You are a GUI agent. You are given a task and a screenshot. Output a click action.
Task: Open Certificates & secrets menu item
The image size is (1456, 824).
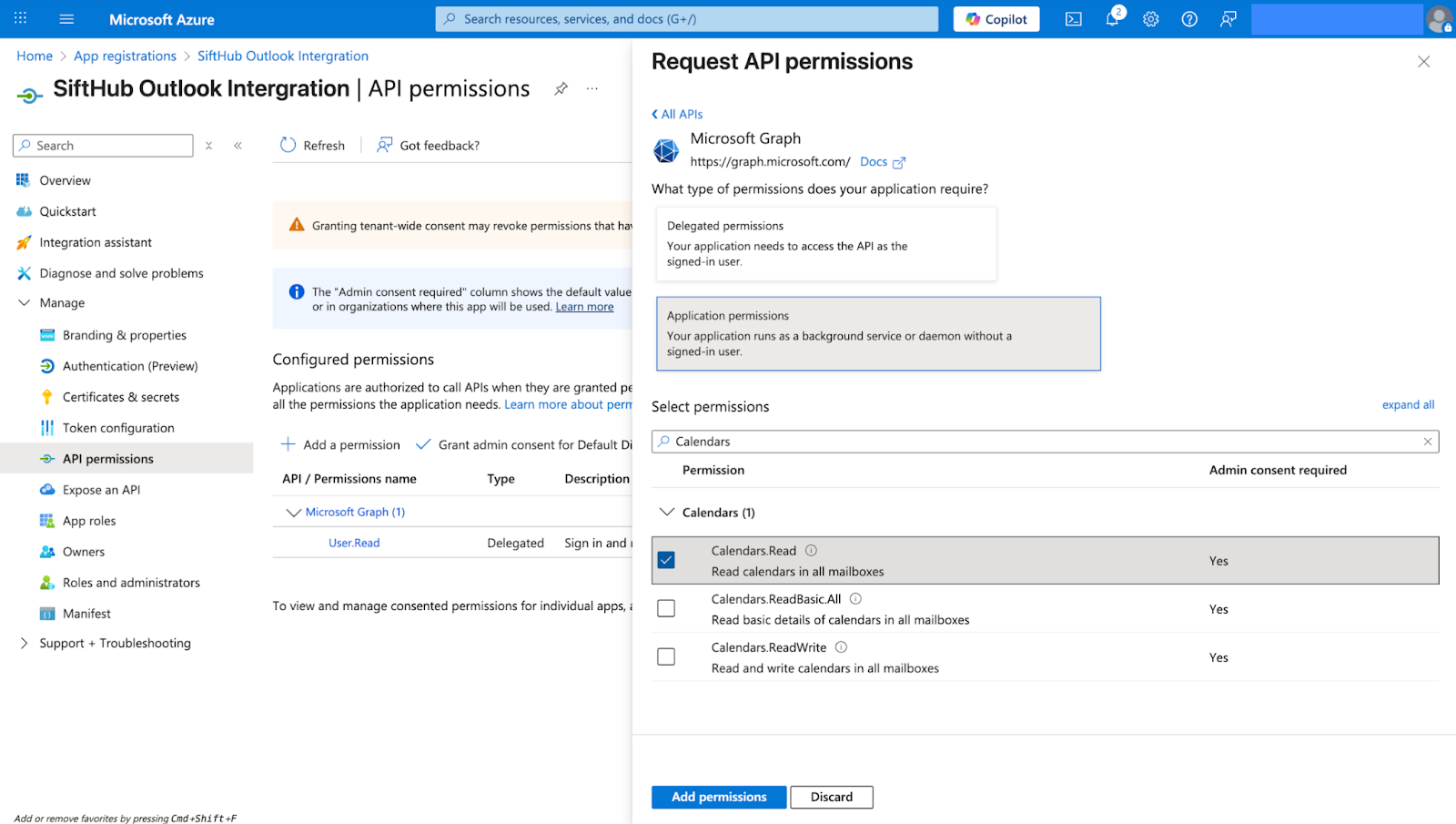click(x=121, y=397)
